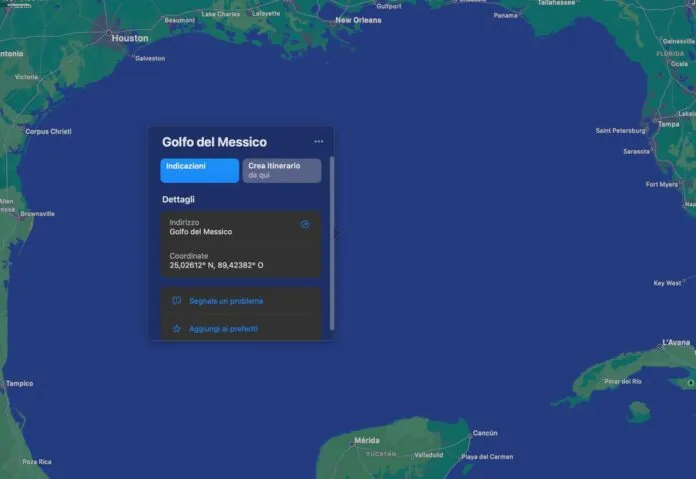This screenshot has width=696, height=479.
Task: Click the Fort Myers map label
Action: tap(661, 184)
